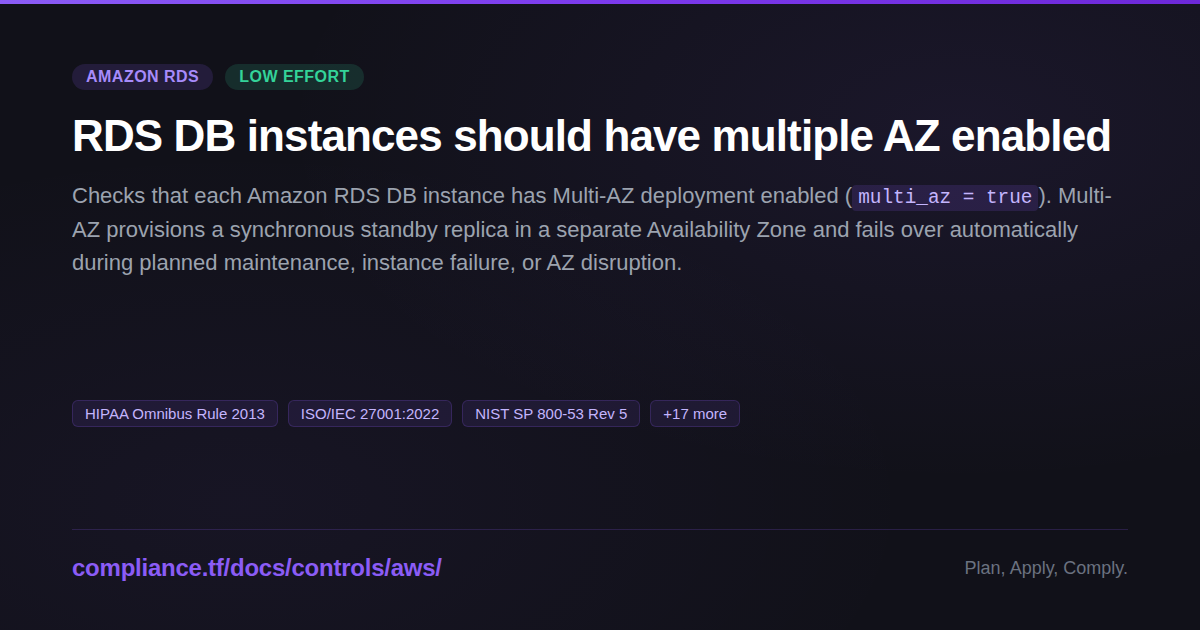Select the multi_az = true code snippet
Viewport: 1200px width, 630px height.
[x=945, y=197]
